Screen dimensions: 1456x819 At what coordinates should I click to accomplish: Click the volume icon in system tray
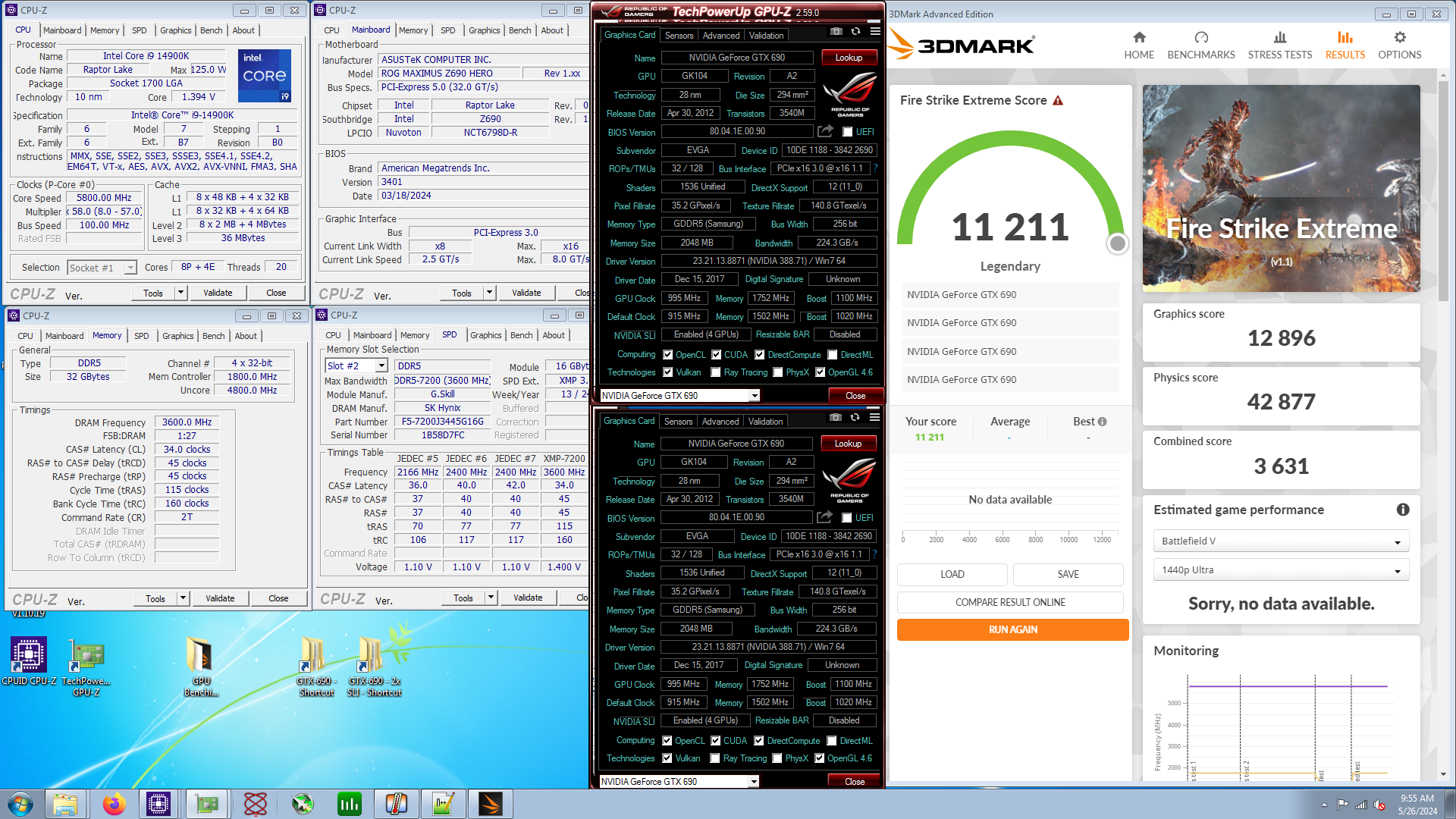[1379, 805]
